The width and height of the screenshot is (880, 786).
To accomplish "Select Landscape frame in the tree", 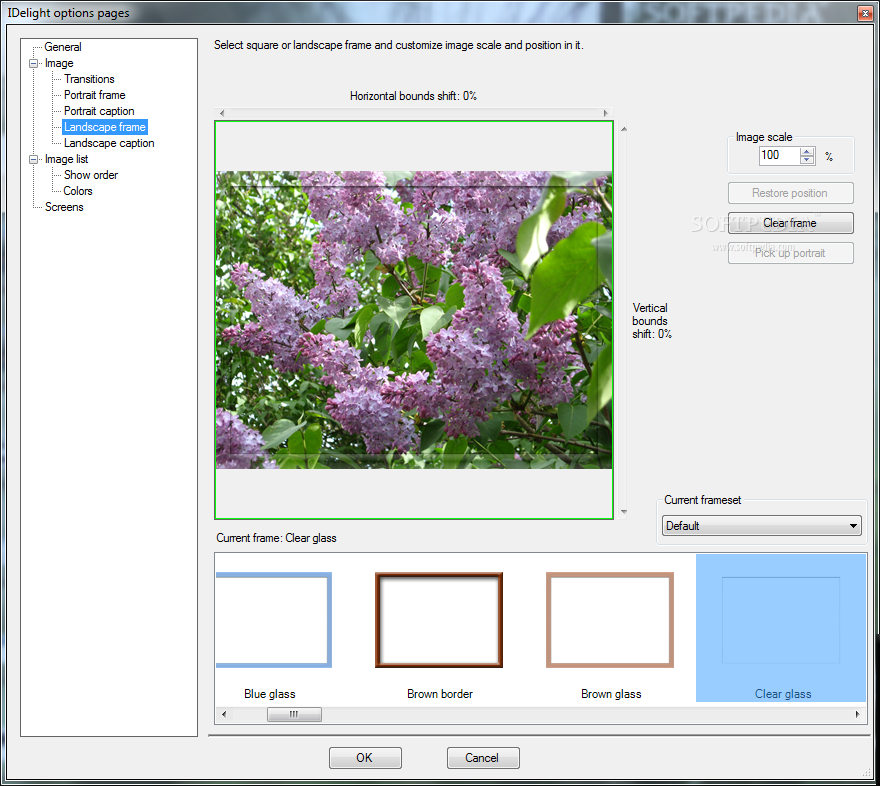I will (104, 127).
